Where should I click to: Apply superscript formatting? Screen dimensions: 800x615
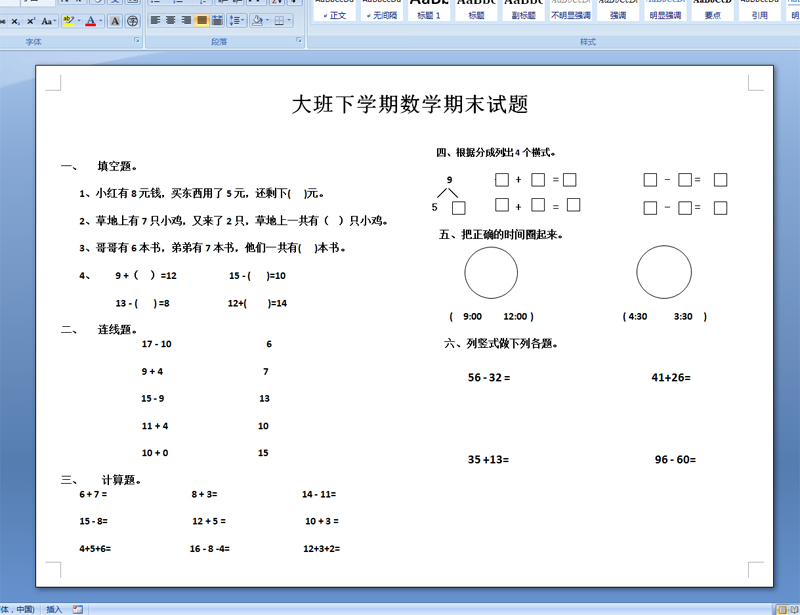click(31, 21)
